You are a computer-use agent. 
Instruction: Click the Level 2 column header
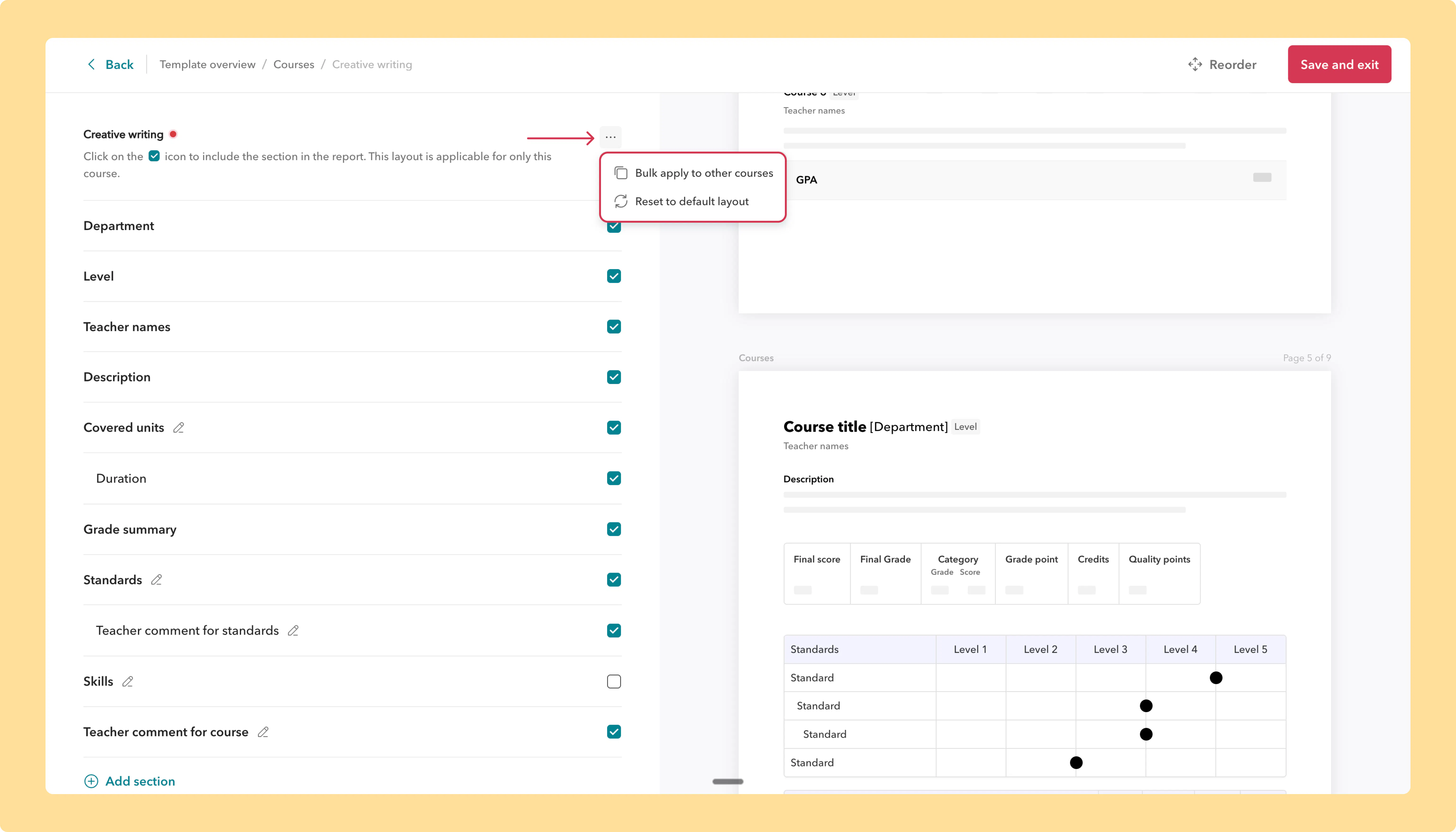click(x=1041, y=649)
